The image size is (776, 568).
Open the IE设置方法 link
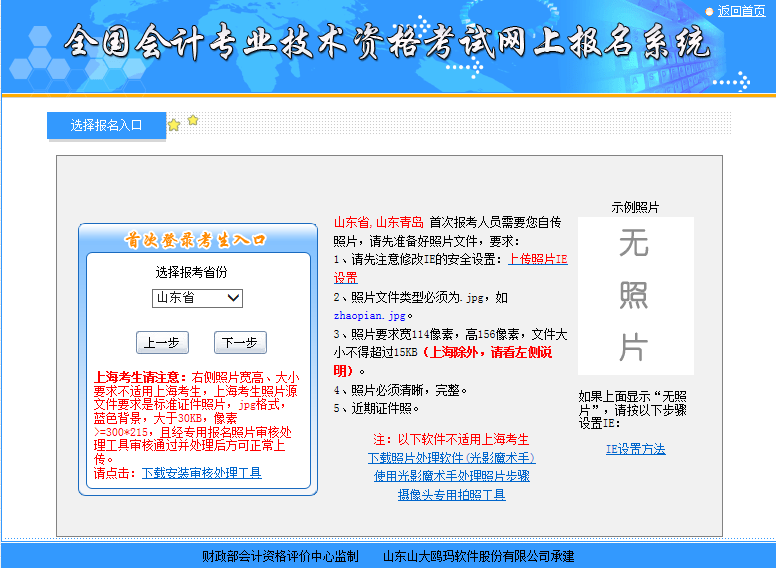click(635, 449)
